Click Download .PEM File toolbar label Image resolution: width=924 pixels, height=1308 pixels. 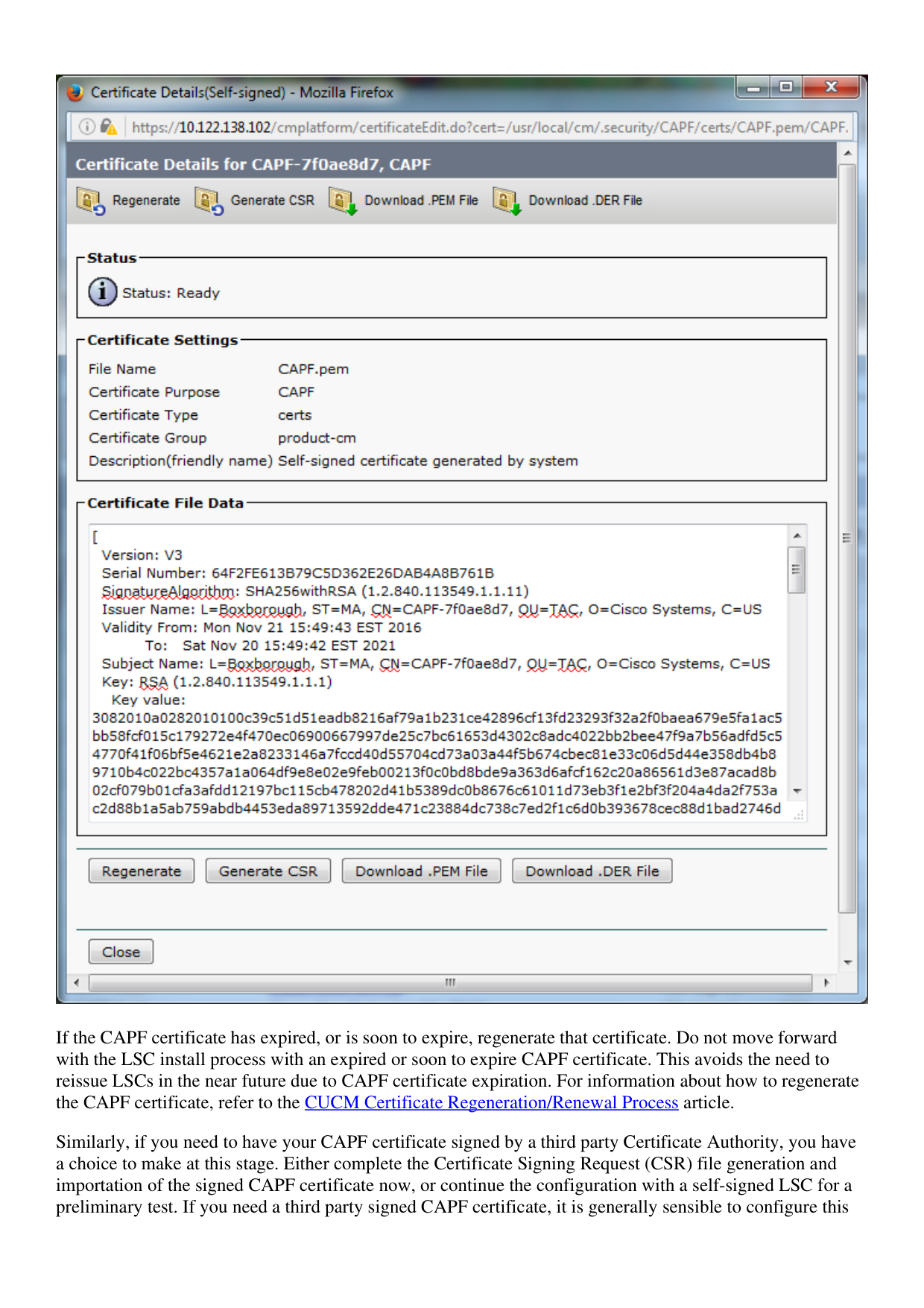pyautogui.click(x=421, y=200)
